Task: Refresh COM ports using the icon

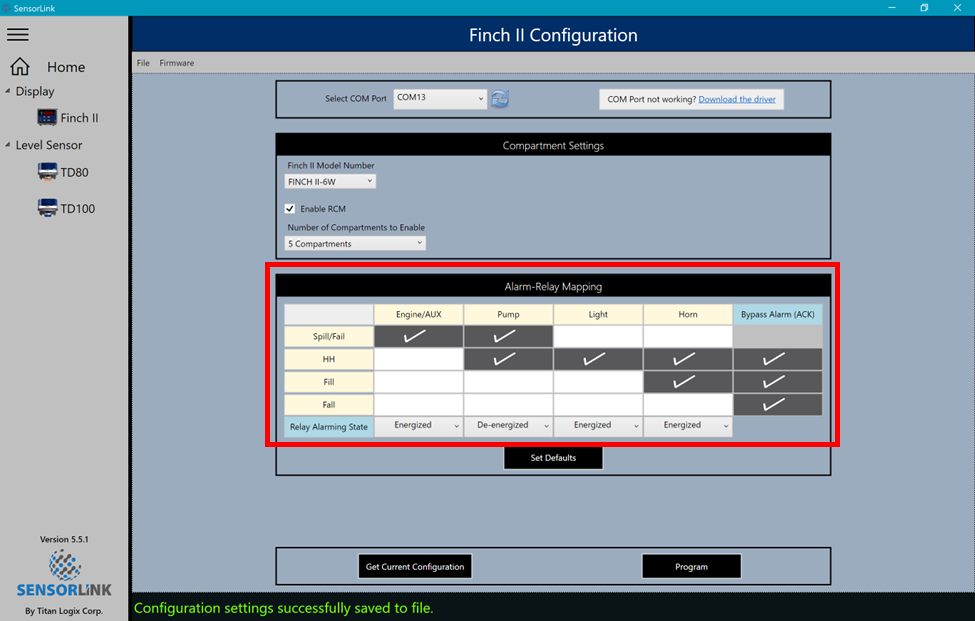Action: coord(498,98)
